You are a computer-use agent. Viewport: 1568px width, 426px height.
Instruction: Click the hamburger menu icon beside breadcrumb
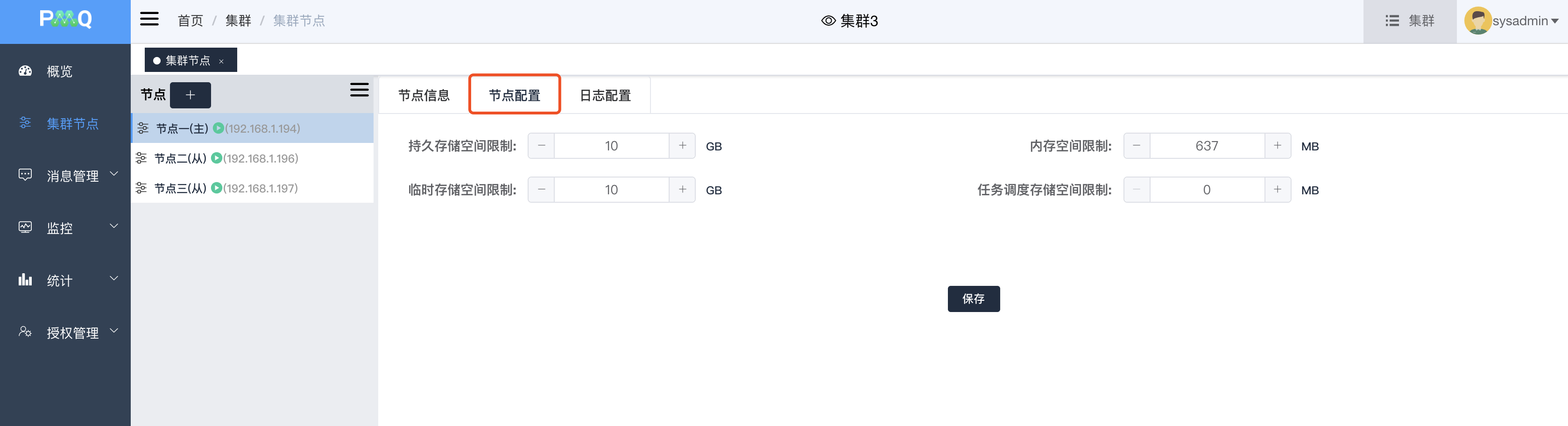(x=149, y=20)
